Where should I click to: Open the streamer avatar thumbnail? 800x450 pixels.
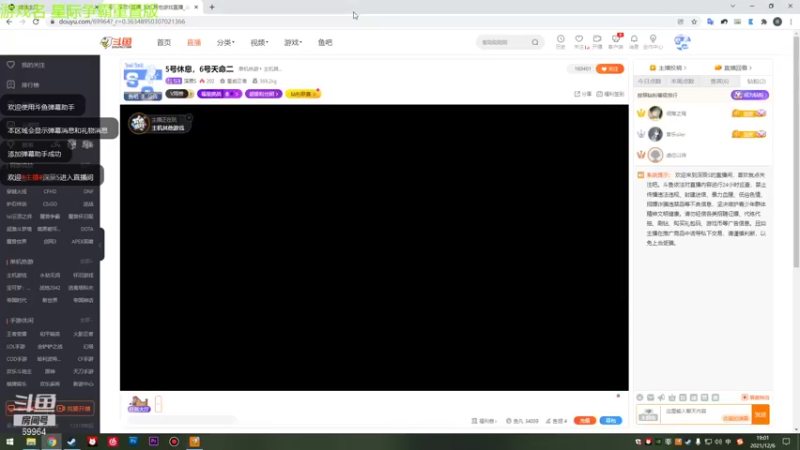(143, 82)
